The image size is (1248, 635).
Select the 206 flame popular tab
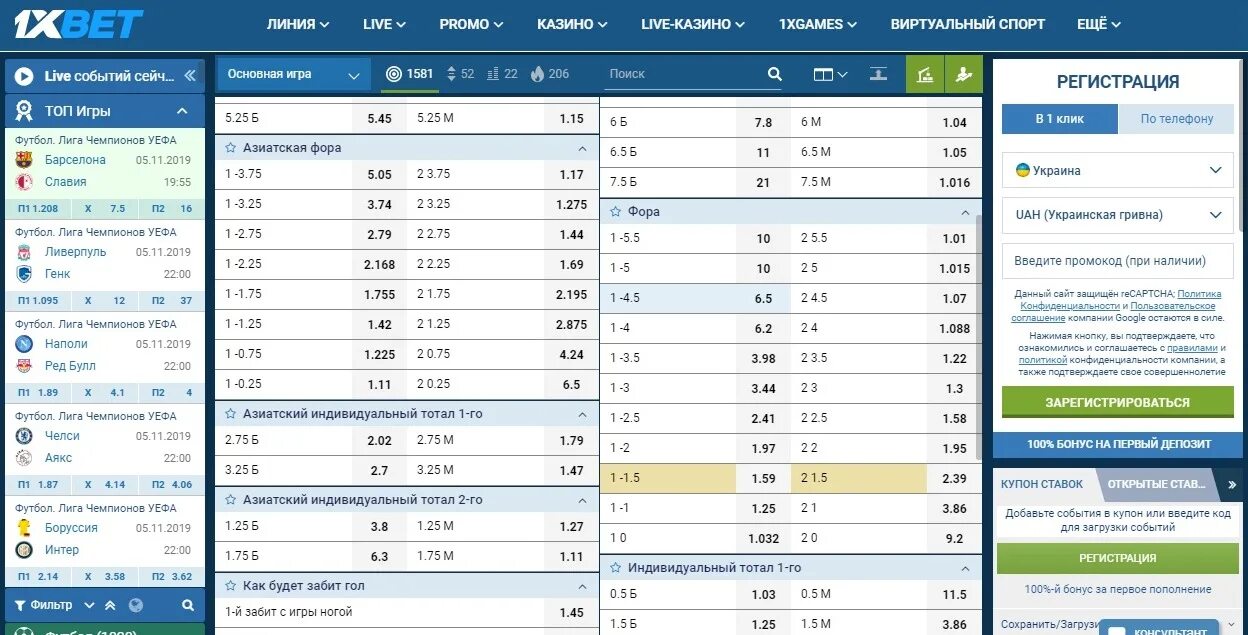coord(549,74)
